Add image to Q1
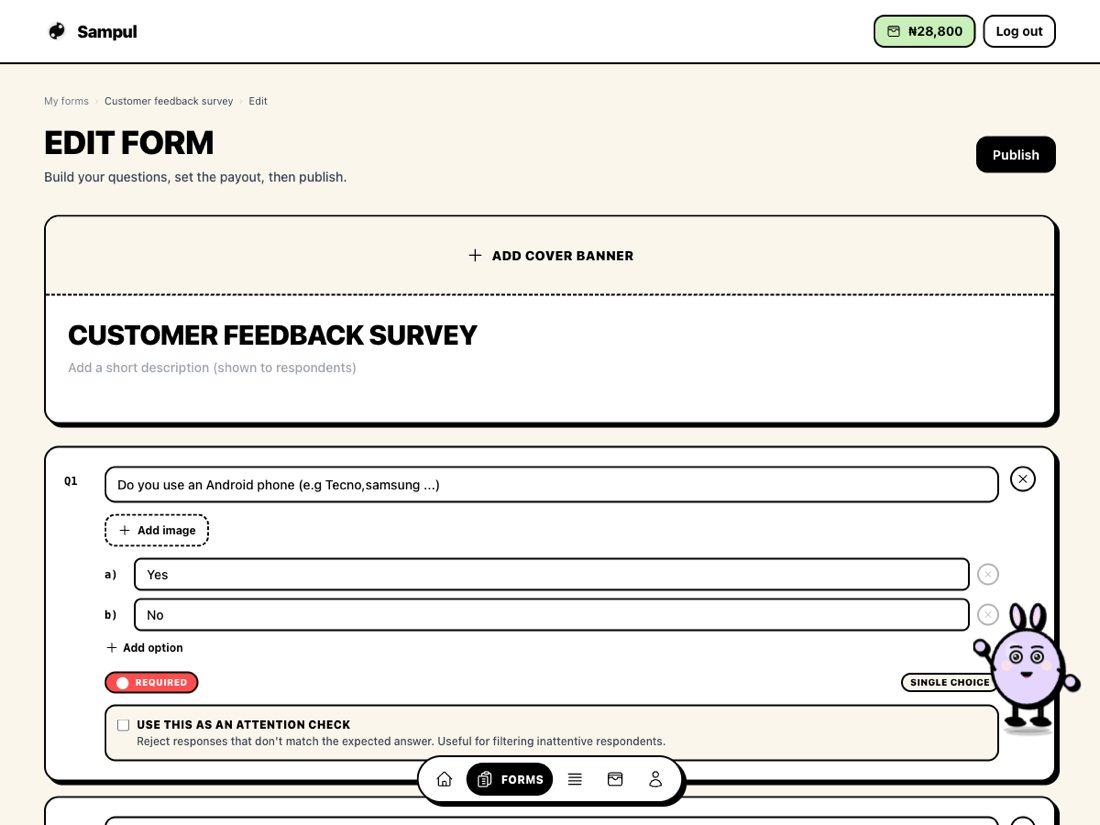Image resolution: width=1100 pixels, height=825 pixels. (156, 530)
